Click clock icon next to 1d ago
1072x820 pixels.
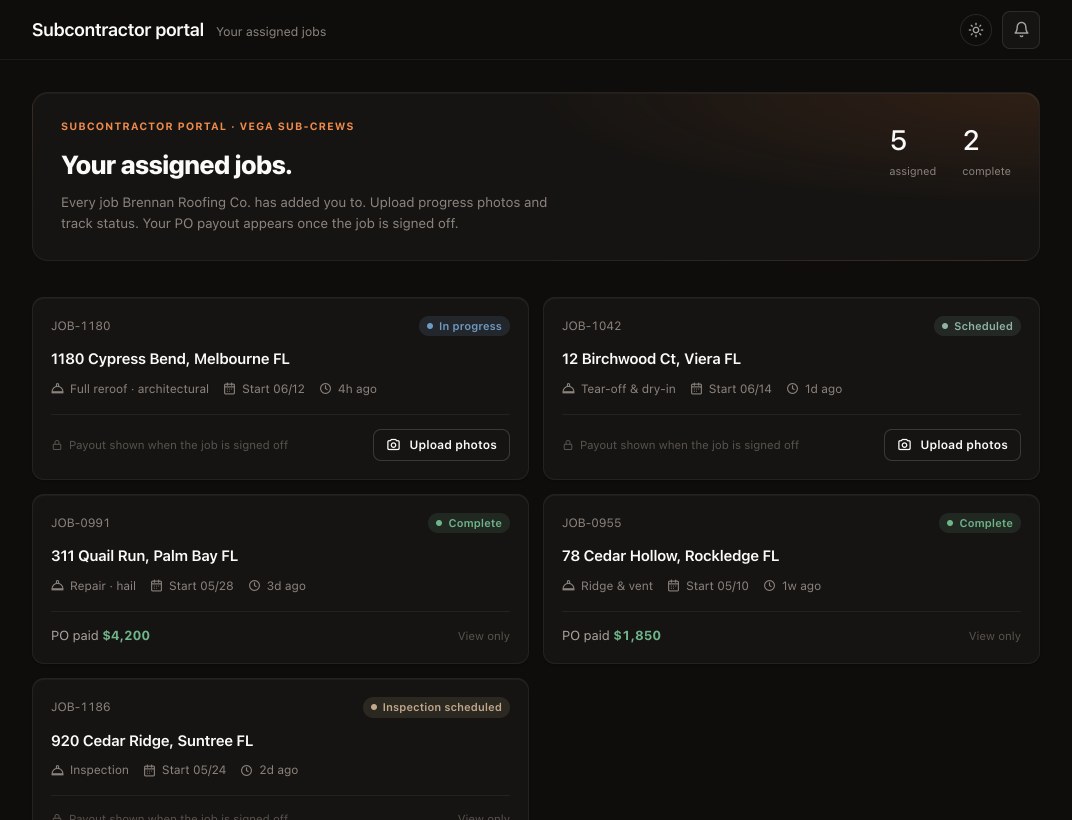coord(792,388)
